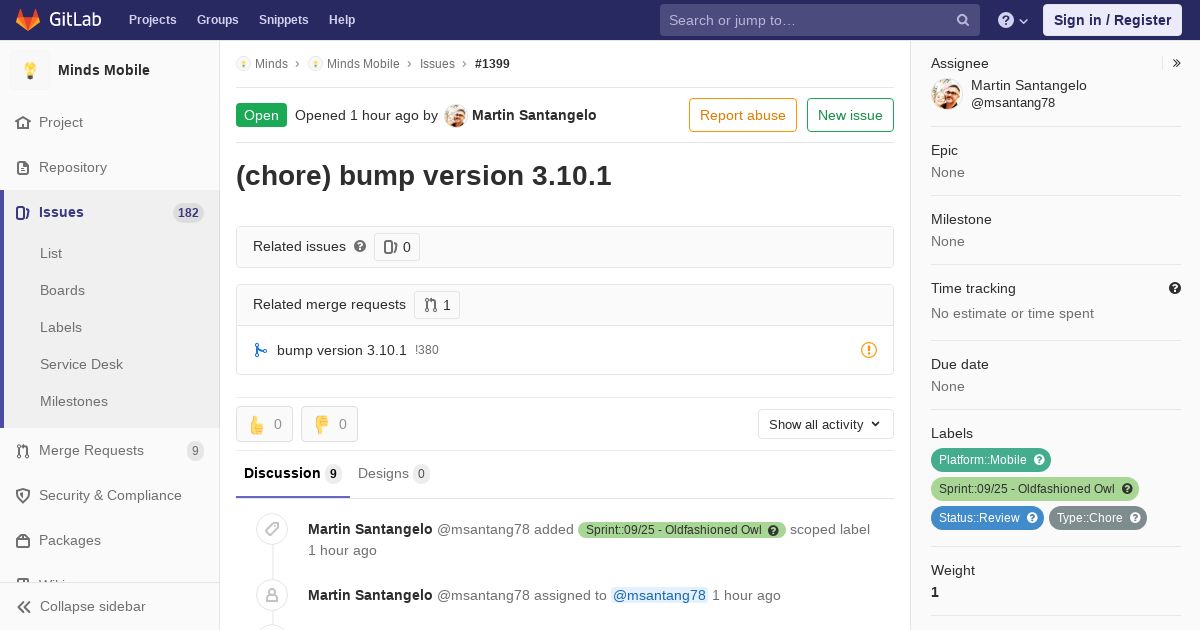This screenshot has width=1200, height=630.
Task: Click the search magnifier icon
Action: 963,20
